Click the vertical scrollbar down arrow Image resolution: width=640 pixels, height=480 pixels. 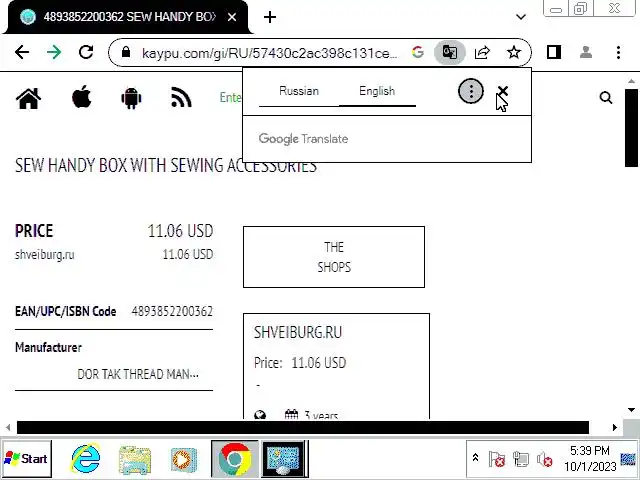631,410
